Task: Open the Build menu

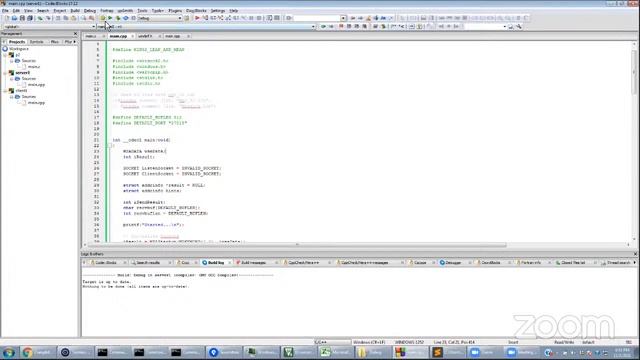Action: click(75, 11)
